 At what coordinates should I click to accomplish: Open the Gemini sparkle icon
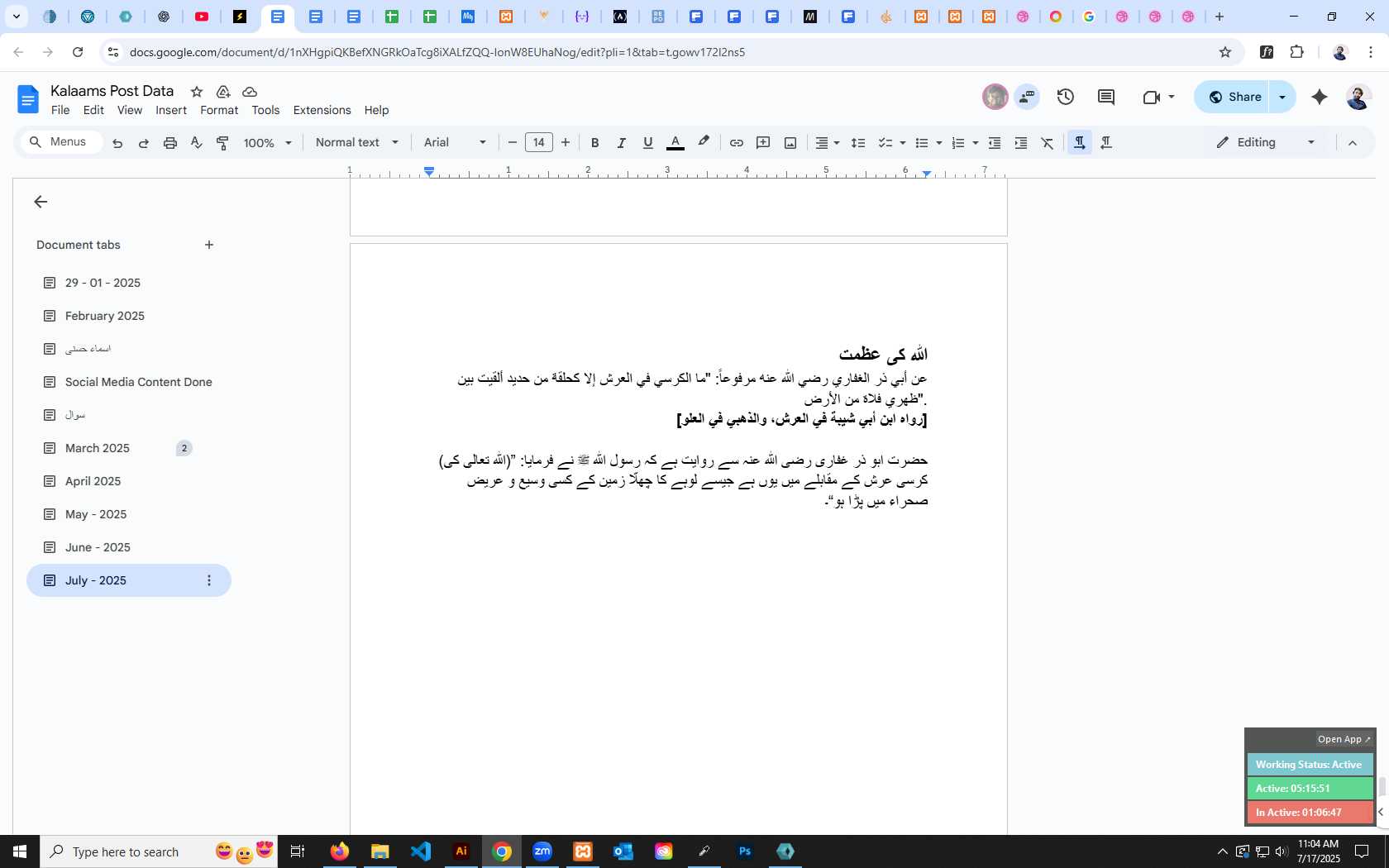coord(1320,97)
